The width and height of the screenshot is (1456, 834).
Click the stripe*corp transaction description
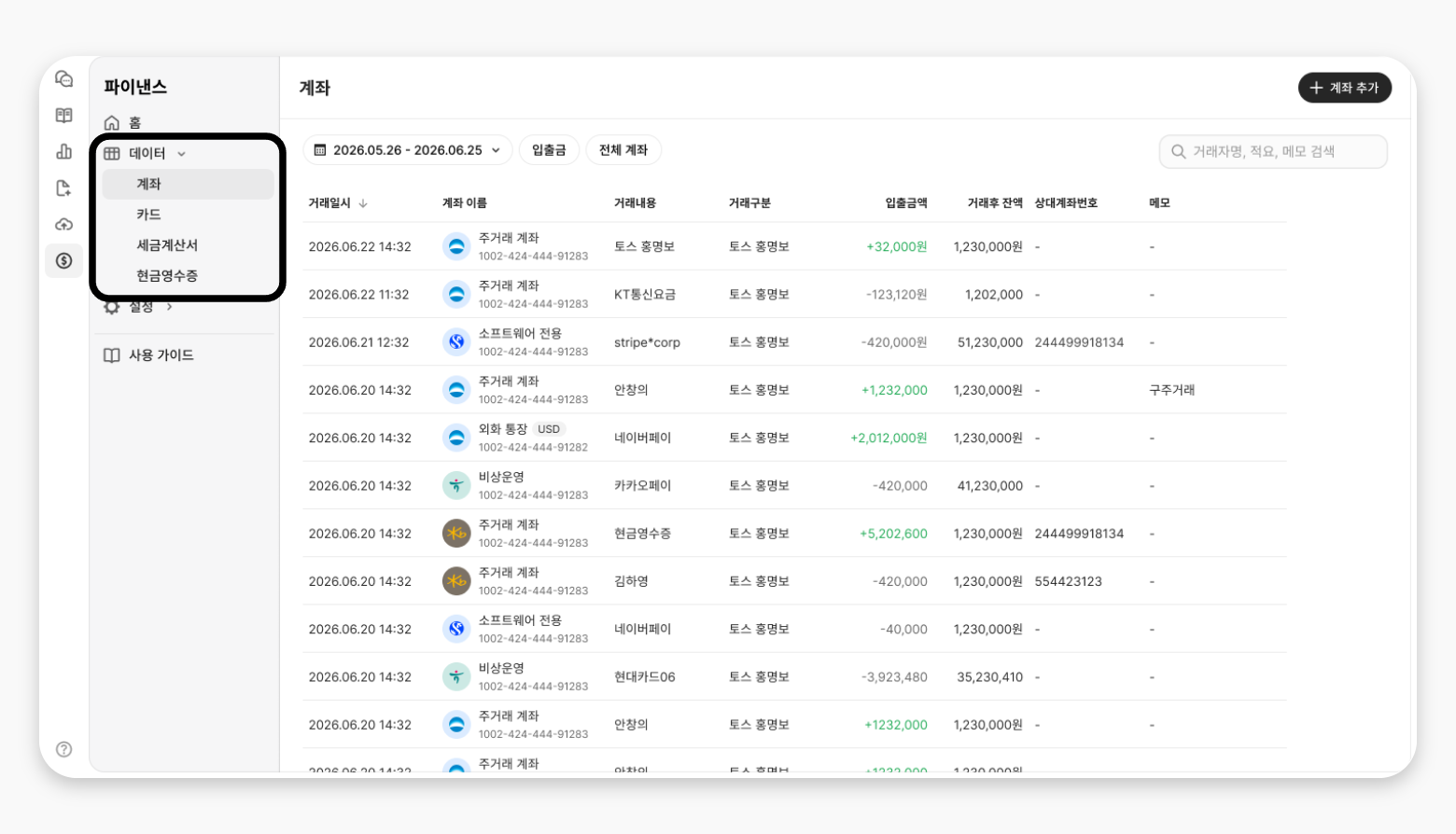click(648, 342)
